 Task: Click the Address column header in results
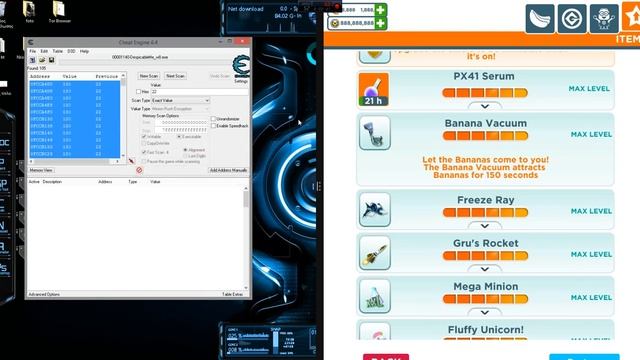pyautogui.click(x=40, y=76)
